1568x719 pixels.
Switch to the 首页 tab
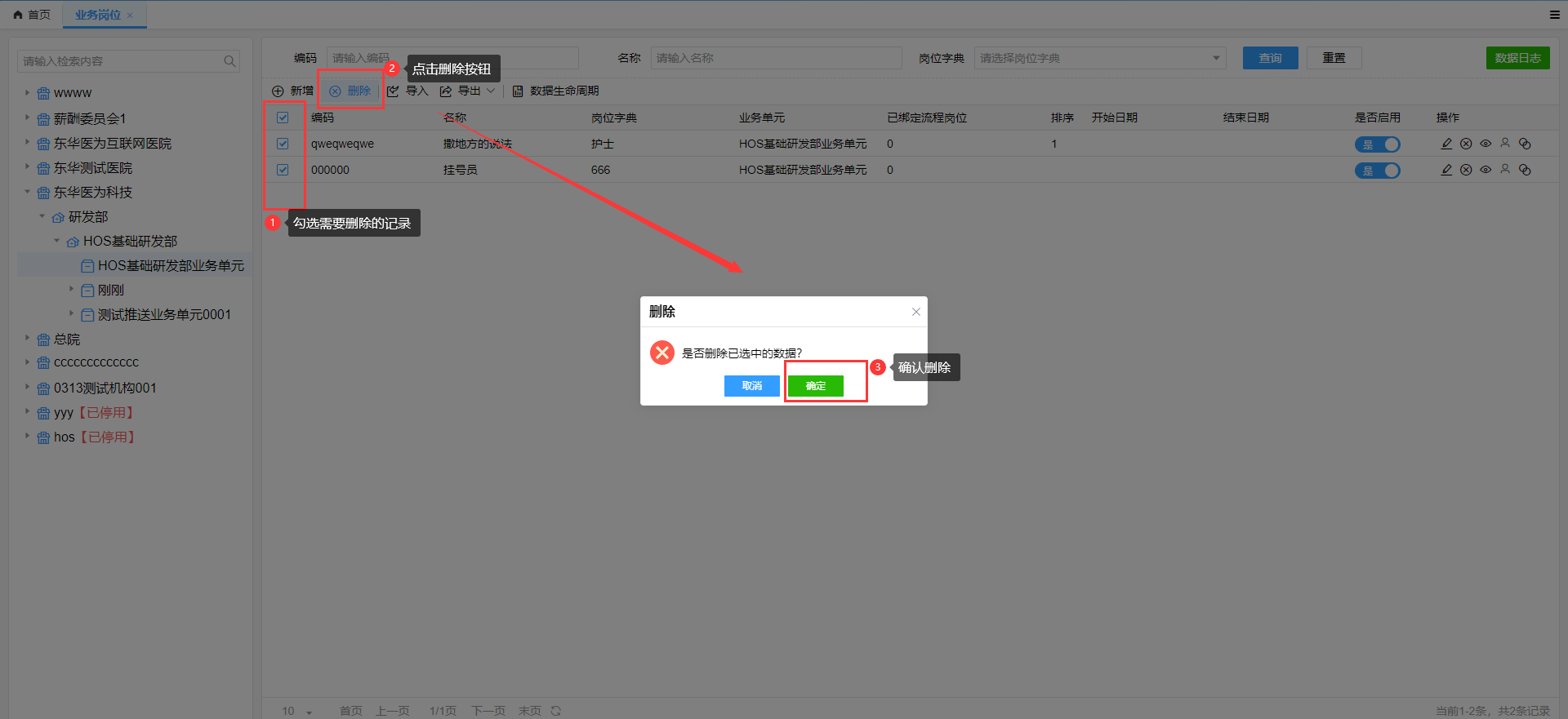[x=32, y=15]
